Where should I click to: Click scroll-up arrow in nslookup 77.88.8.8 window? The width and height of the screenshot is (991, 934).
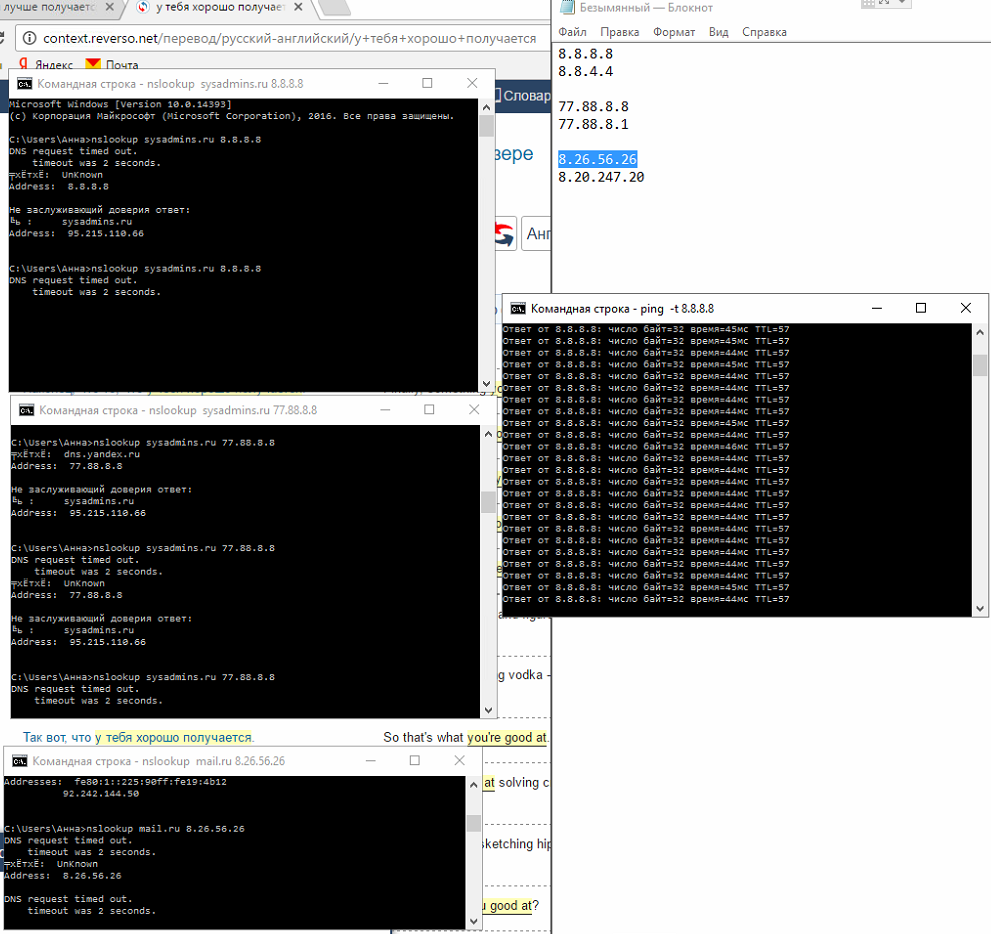click(x=488, y=434)
